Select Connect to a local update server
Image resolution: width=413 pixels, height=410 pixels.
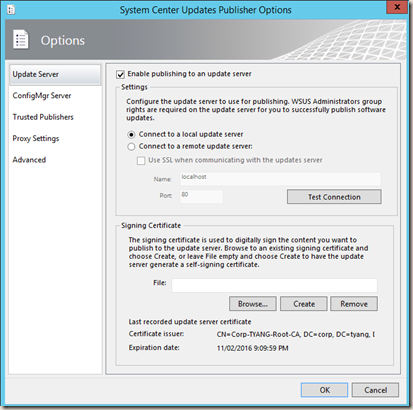[131, 135]
